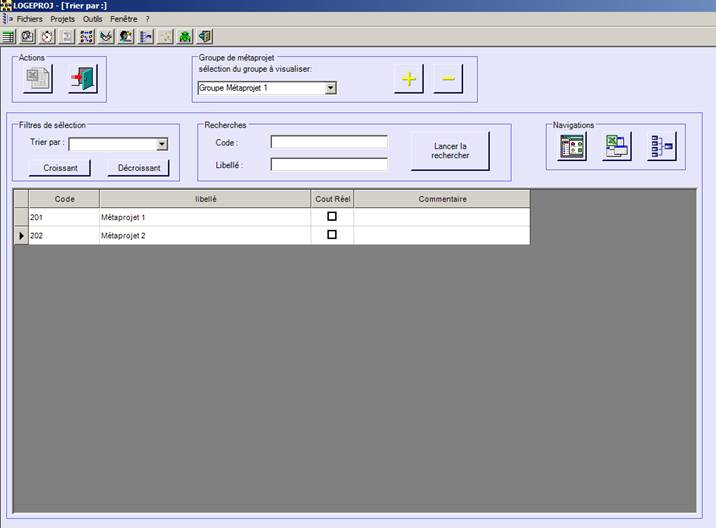The width and height of the screenshot is (716, 528).
Task: Open the hierarchy tree view in Navigations
Action: (x=660, y=147)
